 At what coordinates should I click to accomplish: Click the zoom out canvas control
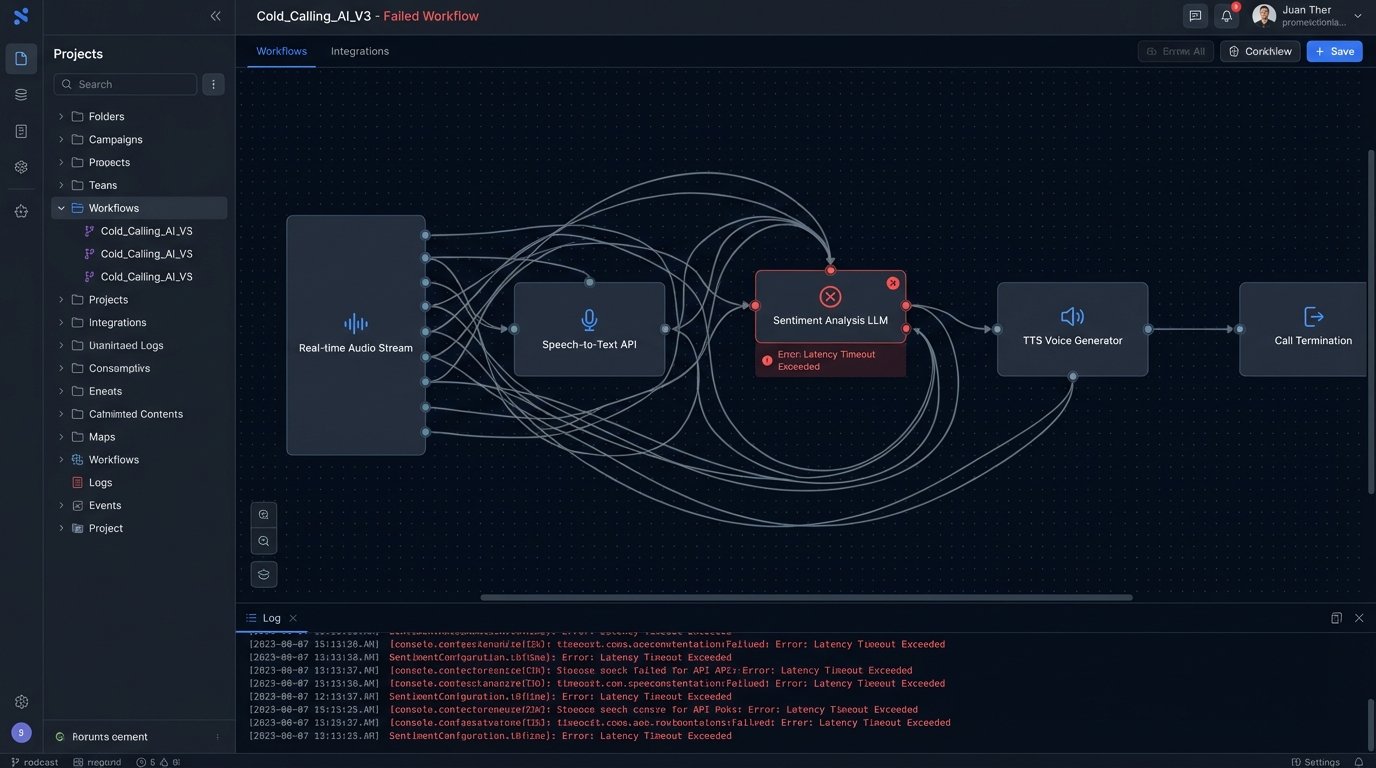pos(264,541)
